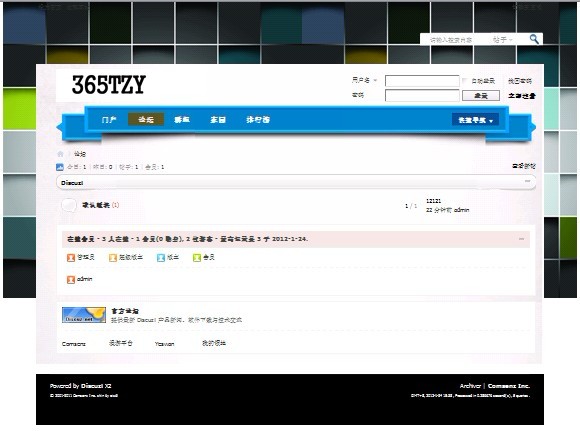Viewport: 580px width, 431px height.
Task: Click the home breadcrumb icon
Action: (x=60, y=154)
